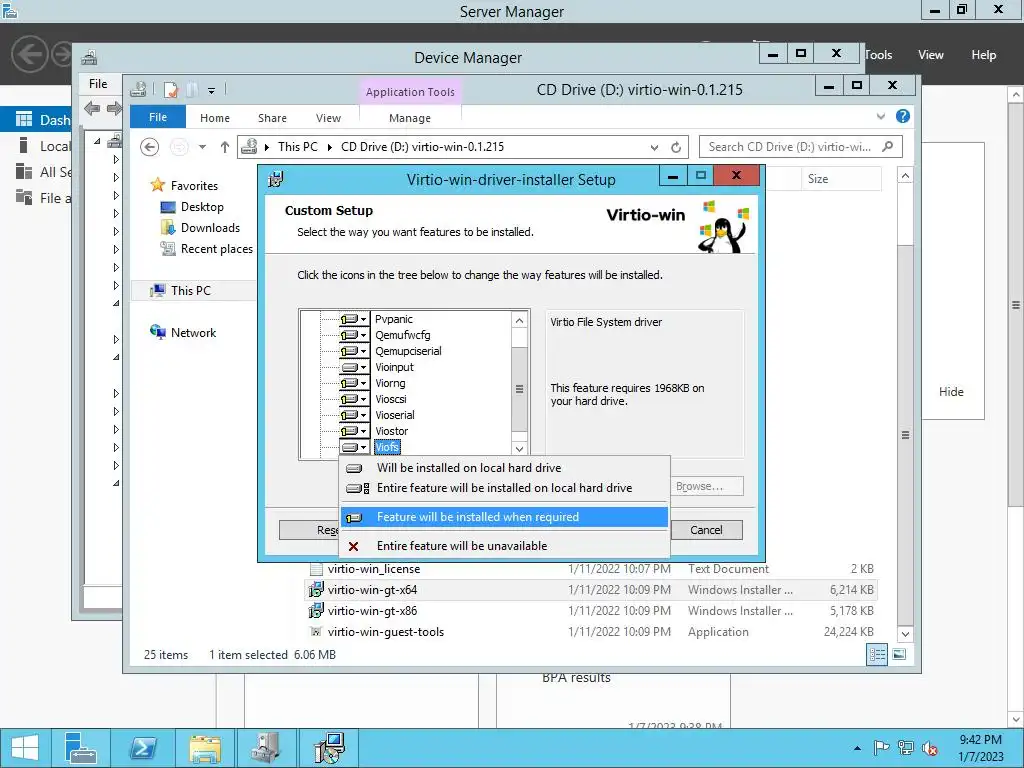Open Desktop in the navigation pane
The width and height of the screenshot is (1024, 768).
pyautogui.click(x=202, y=207)
